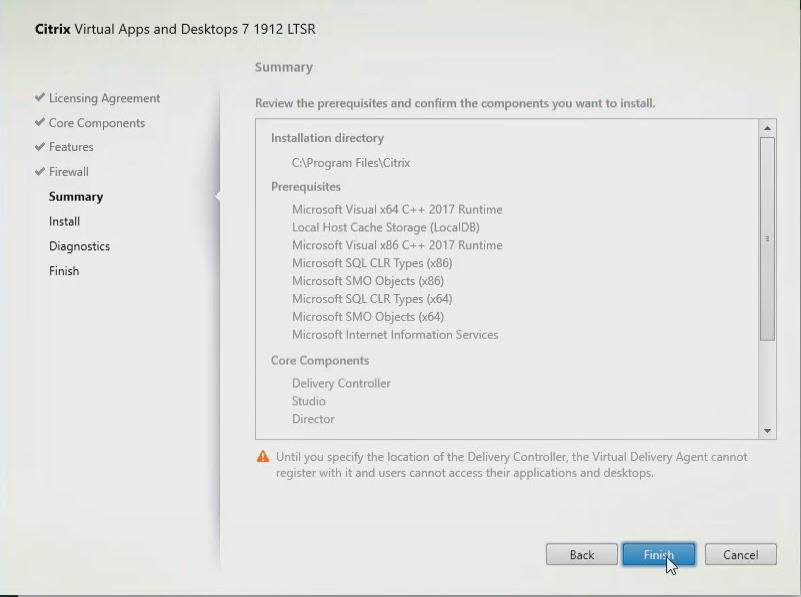Viewport: 801px width, 597px height.
Task: Select the Firewall step
Action: [68, 172]
